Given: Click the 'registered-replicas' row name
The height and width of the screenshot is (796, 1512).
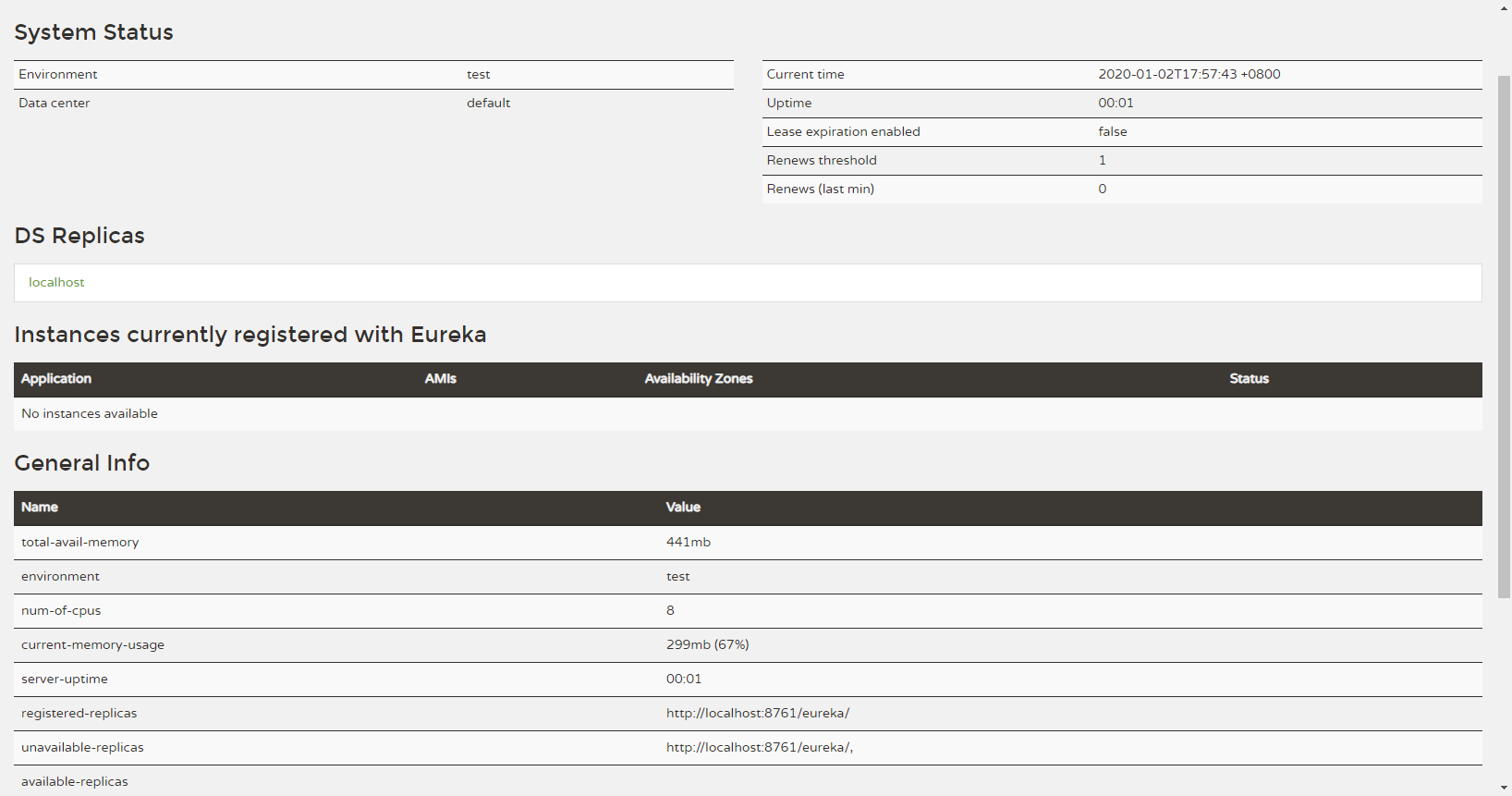Looking at the screenshot, I should point(79,713).
